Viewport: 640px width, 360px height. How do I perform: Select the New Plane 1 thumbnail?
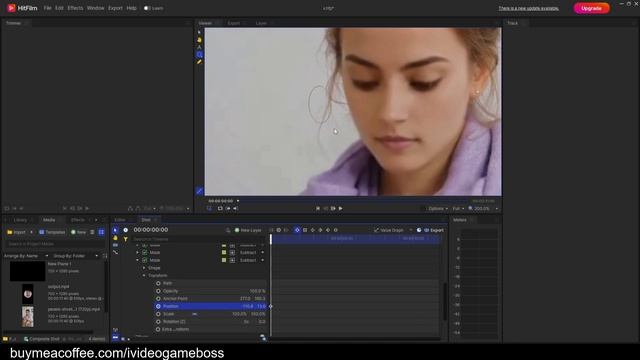click(x=27, y=271)
